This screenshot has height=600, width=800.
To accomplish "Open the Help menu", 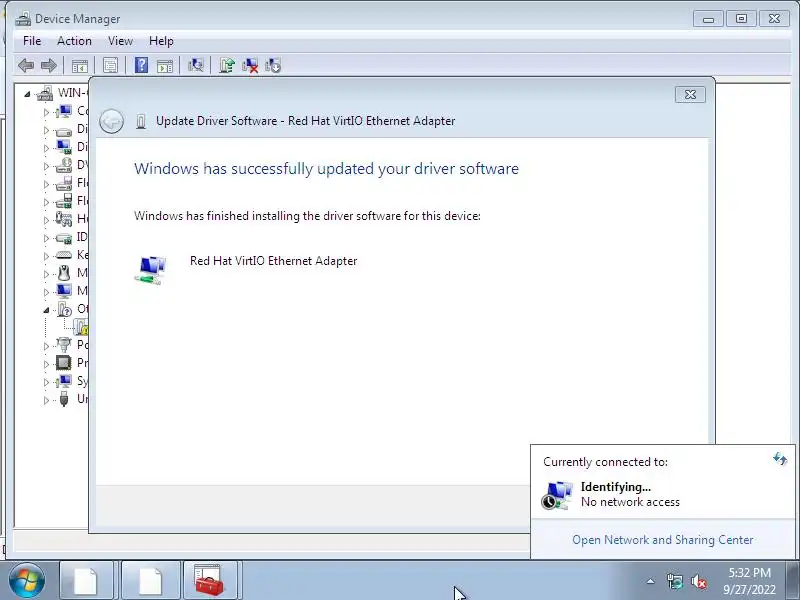I will pyautogui.click(x=161, y=41).
